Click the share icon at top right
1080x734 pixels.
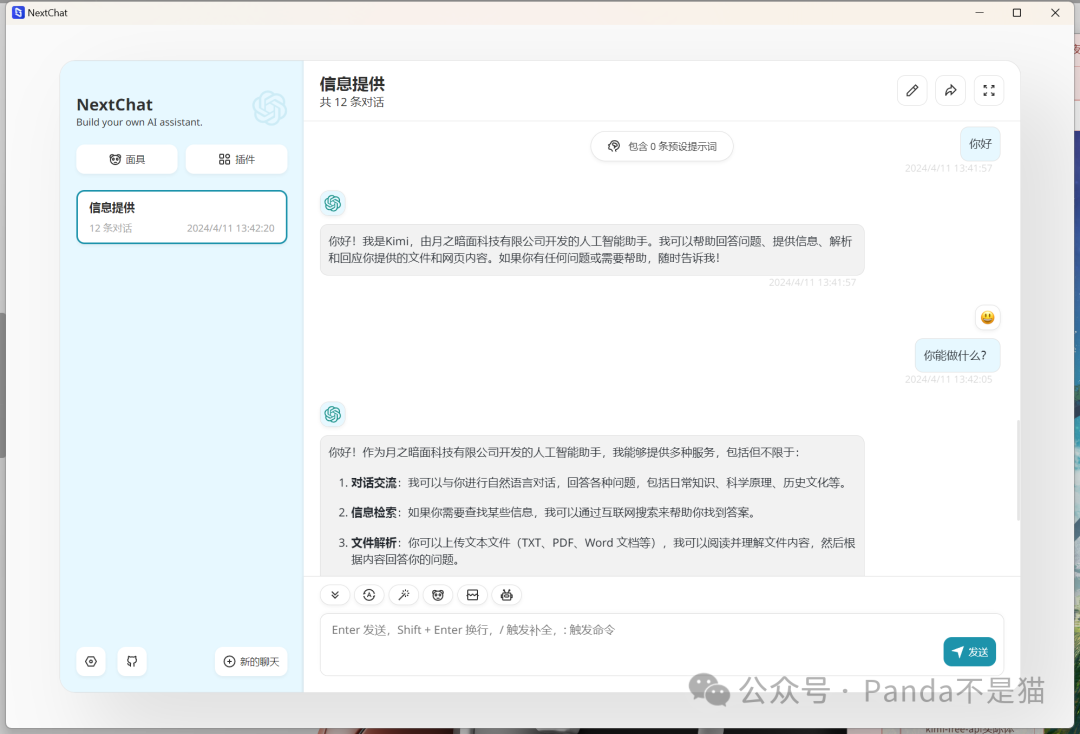click(949, 90)
